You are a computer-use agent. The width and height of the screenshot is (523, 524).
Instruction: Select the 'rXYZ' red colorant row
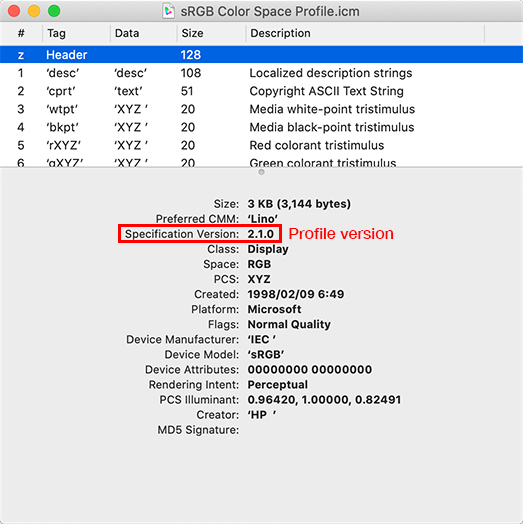click(261, 145)
